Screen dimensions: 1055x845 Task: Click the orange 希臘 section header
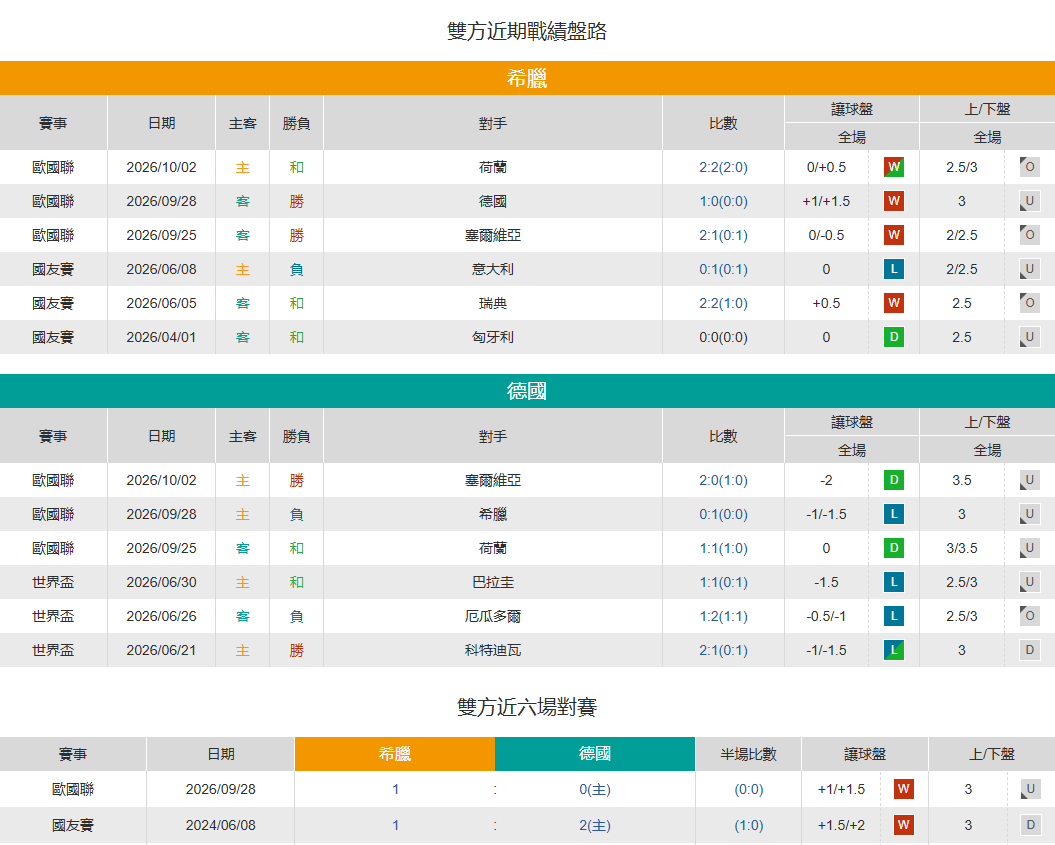coord(528,78)
